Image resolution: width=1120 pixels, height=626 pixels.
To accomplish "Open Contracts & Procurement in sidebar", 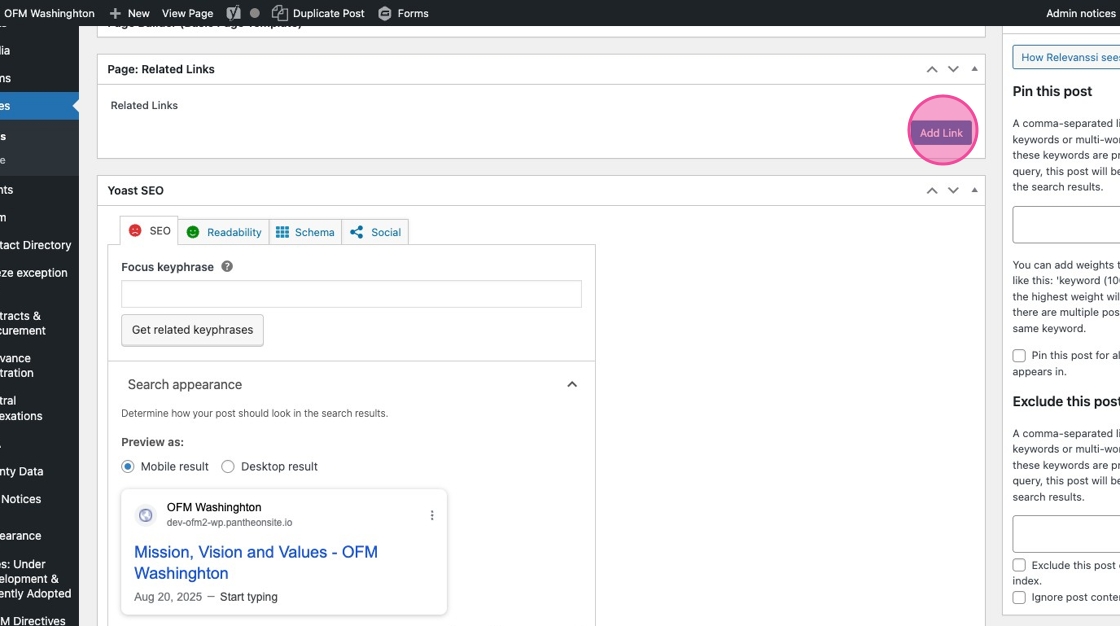I will click(23, 323).
